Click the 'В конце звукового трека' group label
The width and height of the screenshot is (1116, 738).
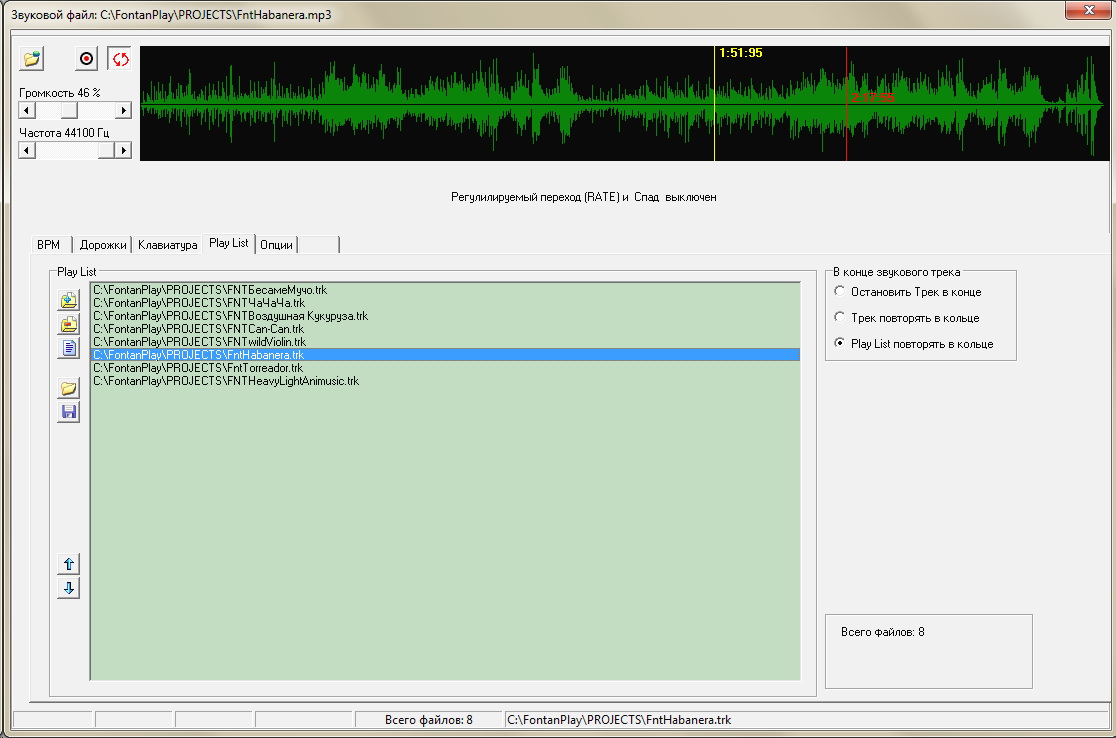point(897,272)
